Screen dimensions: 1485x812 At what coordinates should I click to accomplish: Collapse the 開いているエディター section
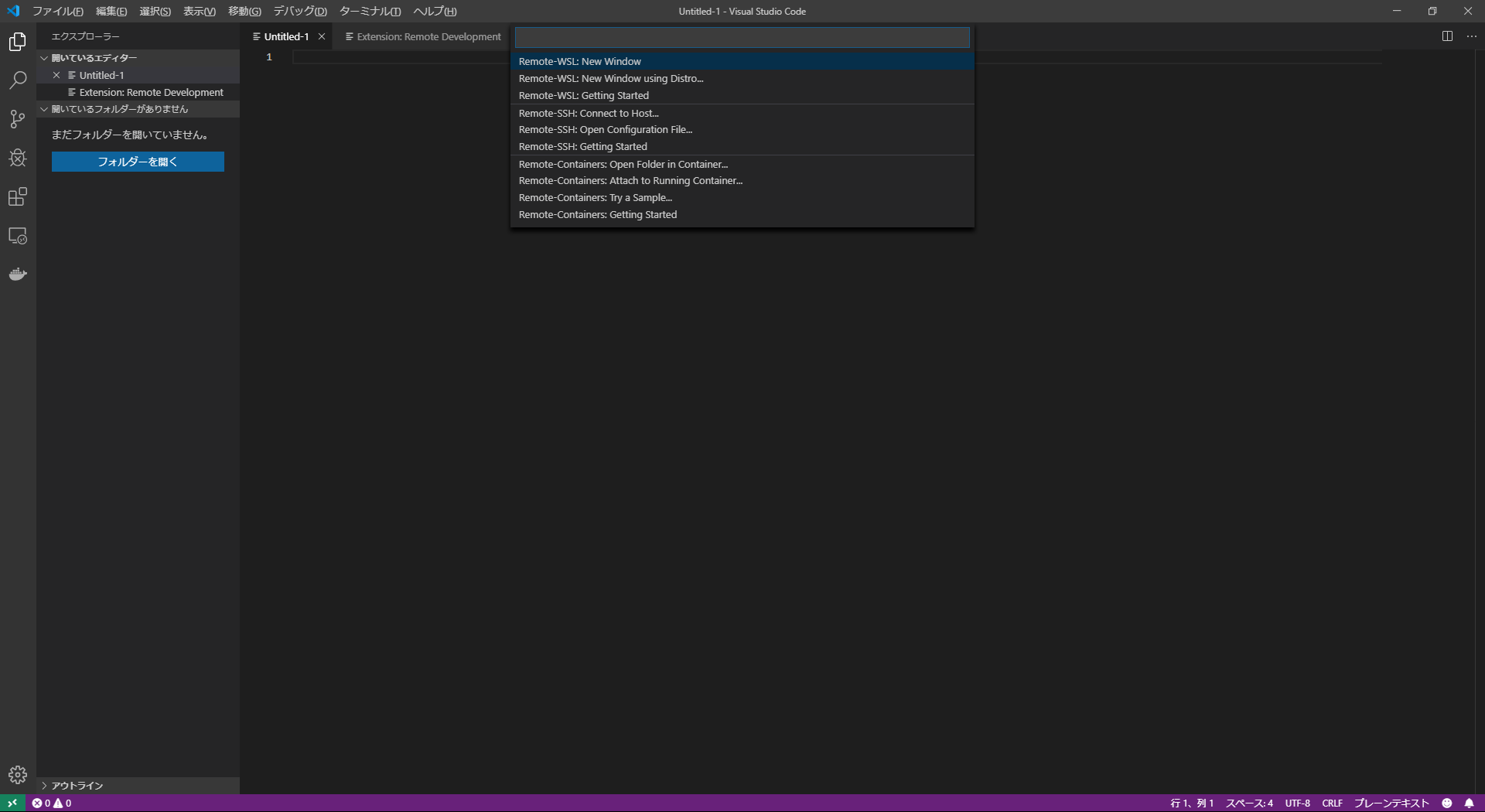coord(44,57)
